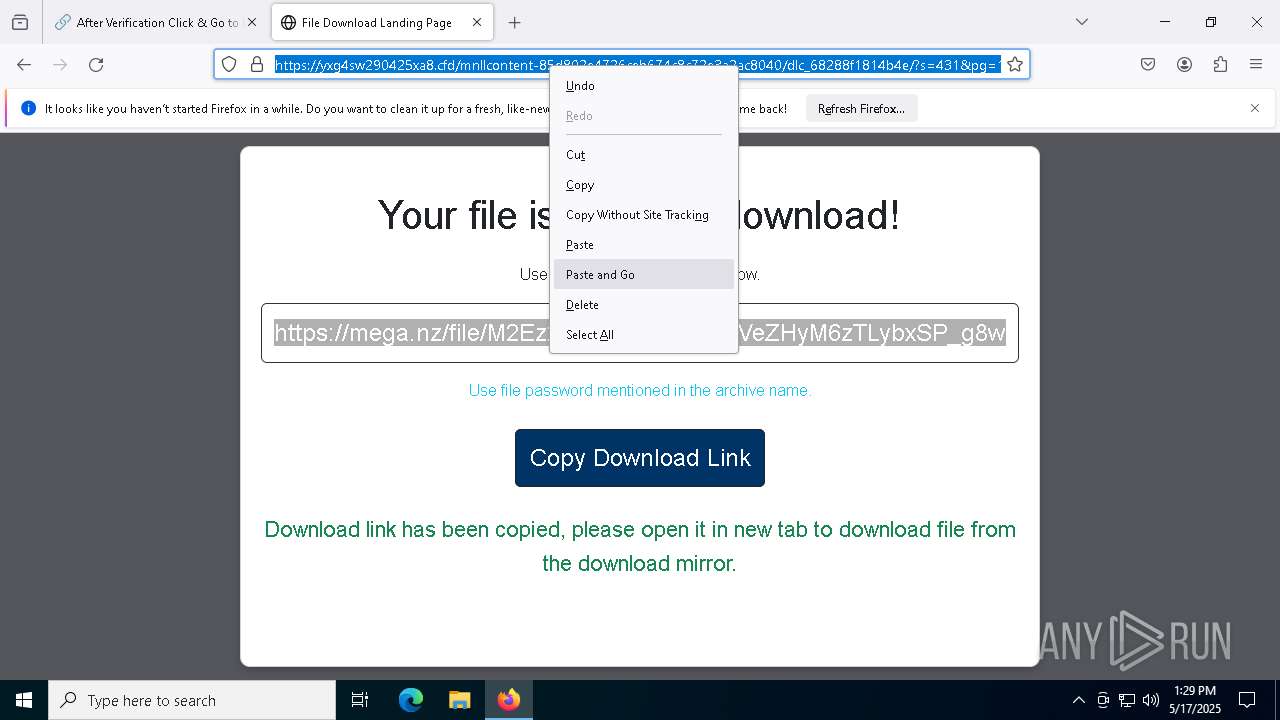Image resolution: width=1280 pixels, height=720 pixels.
Task: Click the Download link has been copied message
Action: click(640, 547)
